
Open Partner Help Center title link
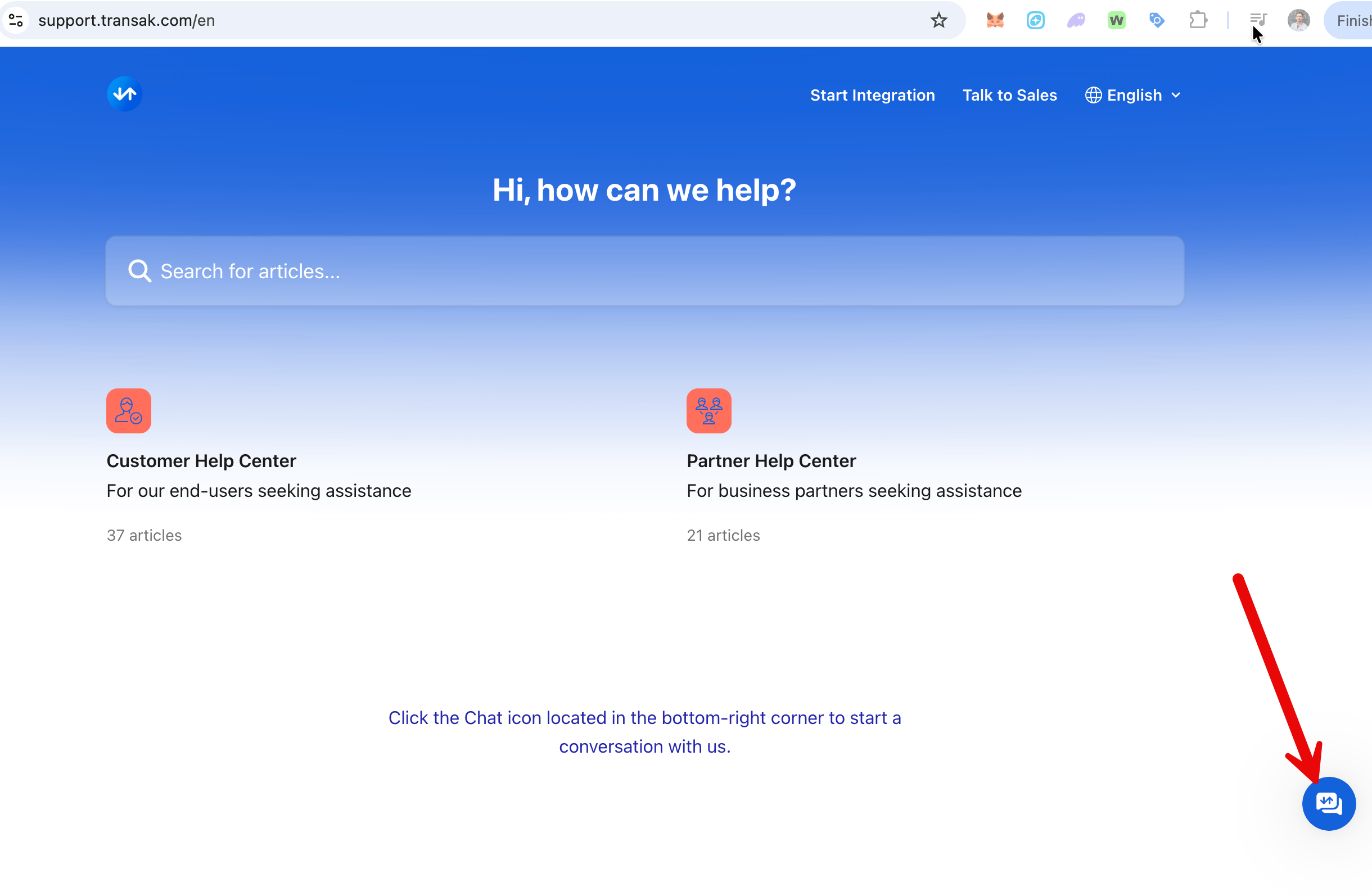pyautogui.click(x=771, y=460)
